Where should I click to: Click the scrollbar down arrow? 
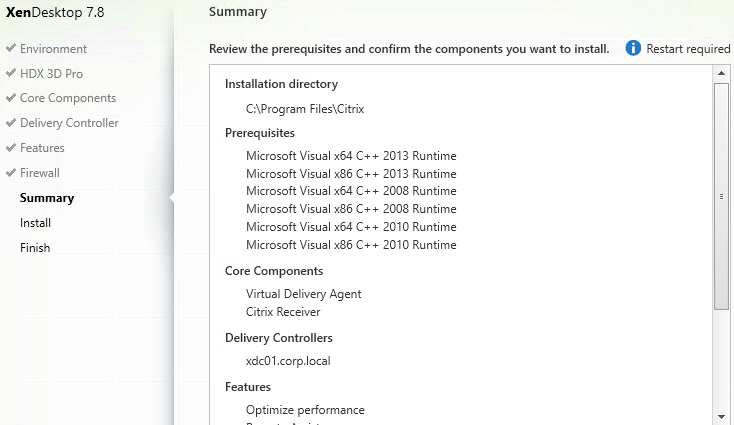(721, 417)
